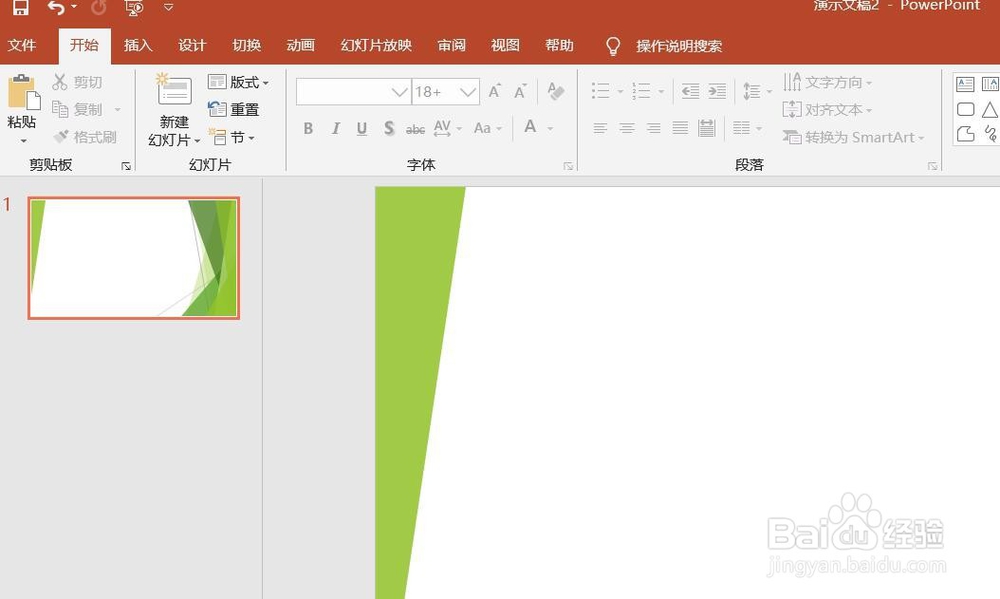Open the font name dropdown arrow
The image size is (1000, 599).
400,92
